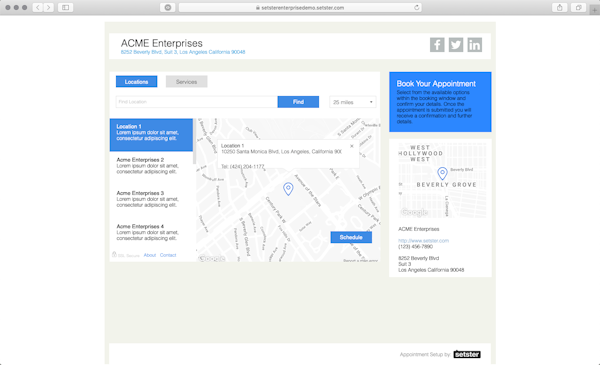Viewport: 600px width, 365px height.
Task: Switch to the Locations tab
Action: [136, 81]
